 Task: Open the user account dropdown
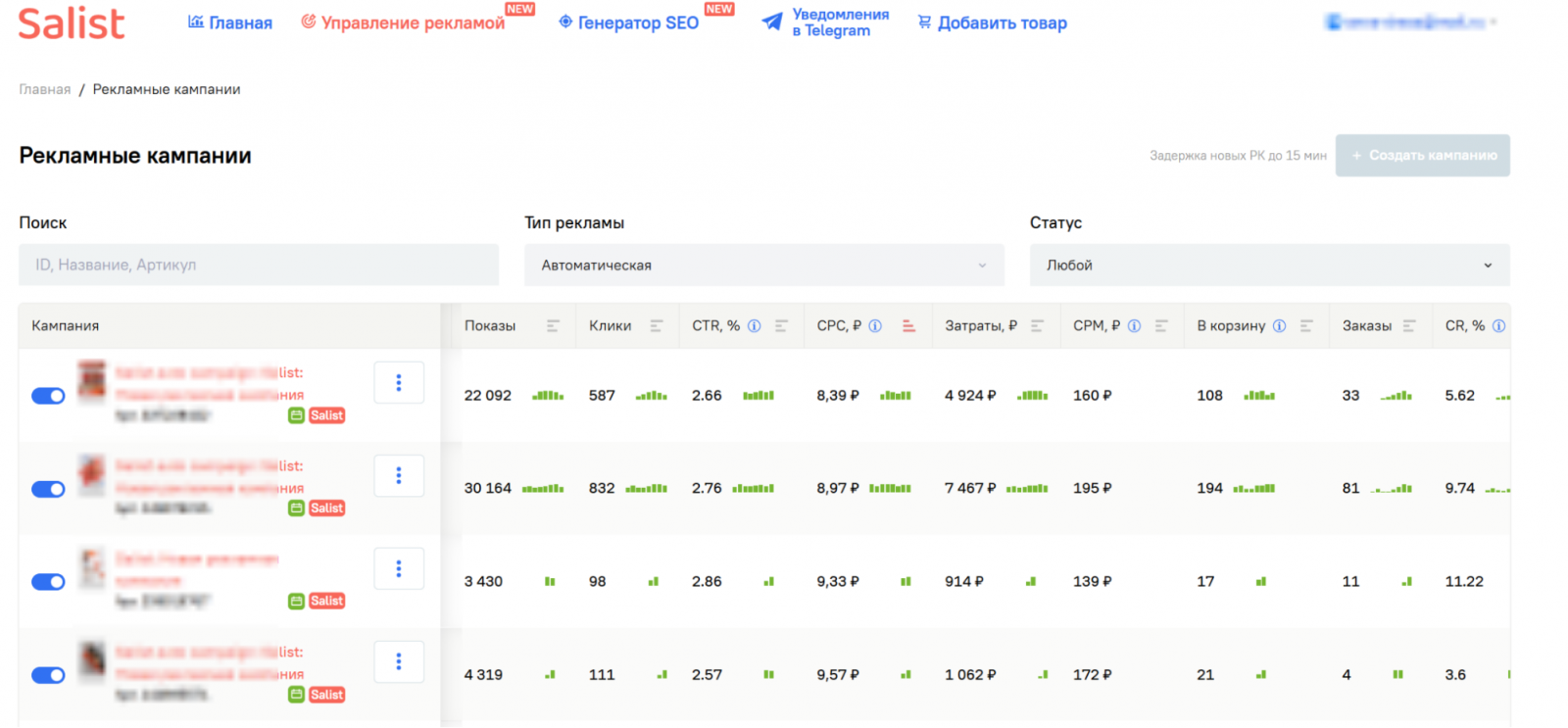click(1410, 23)
